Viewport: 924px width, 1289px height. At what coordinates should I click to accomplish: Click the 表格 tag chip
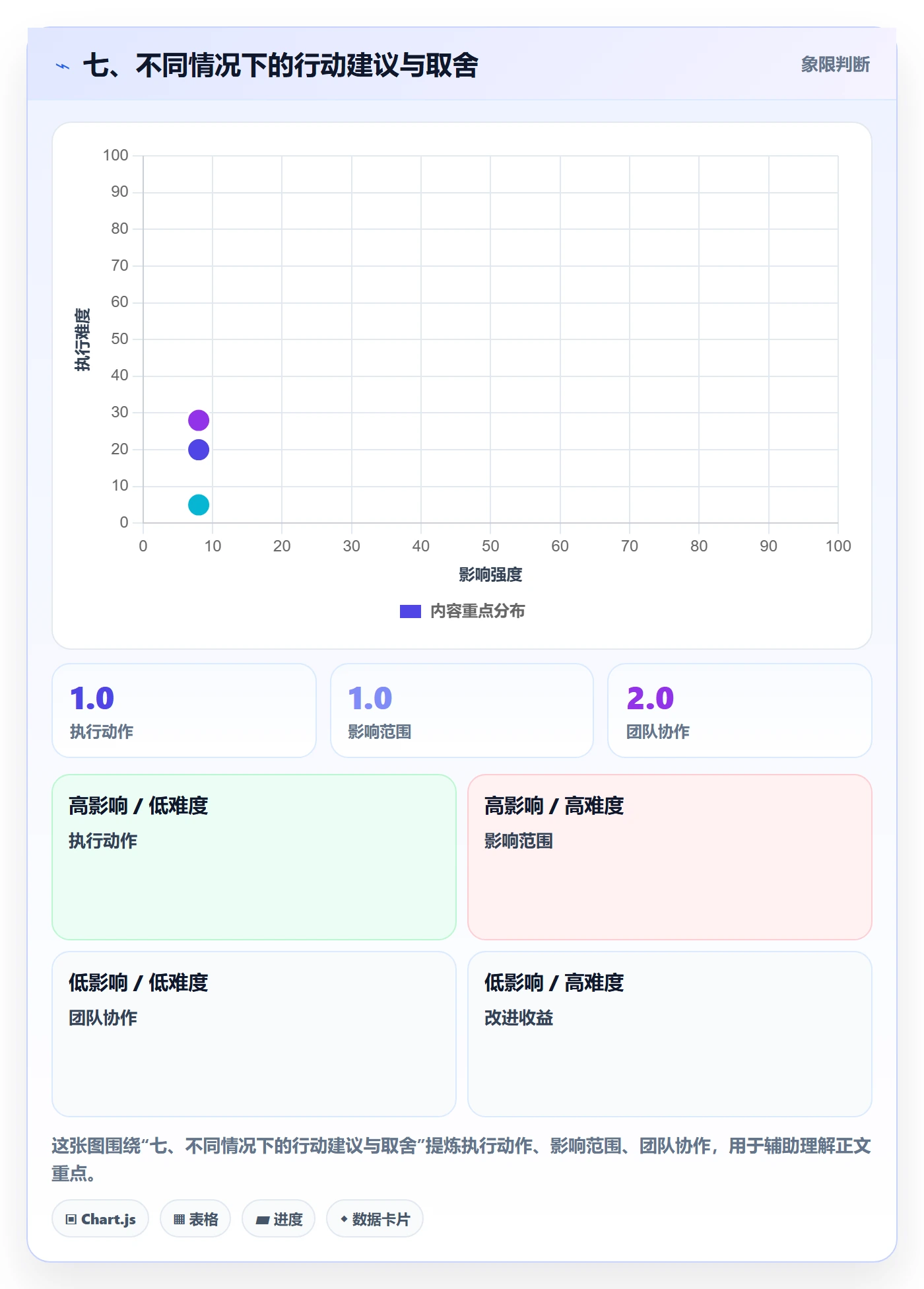(195, 1219)
